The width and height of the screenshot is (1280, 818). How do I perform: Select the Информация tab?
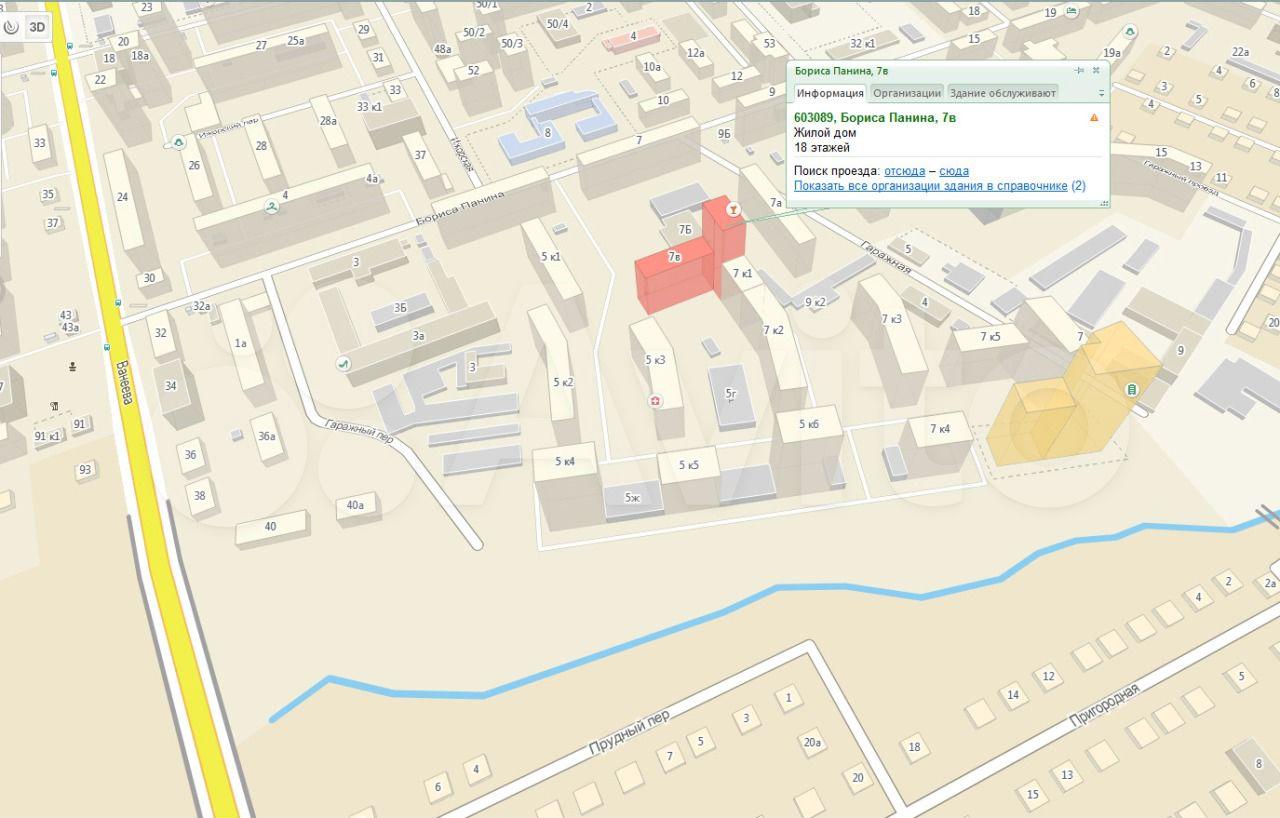829,93
